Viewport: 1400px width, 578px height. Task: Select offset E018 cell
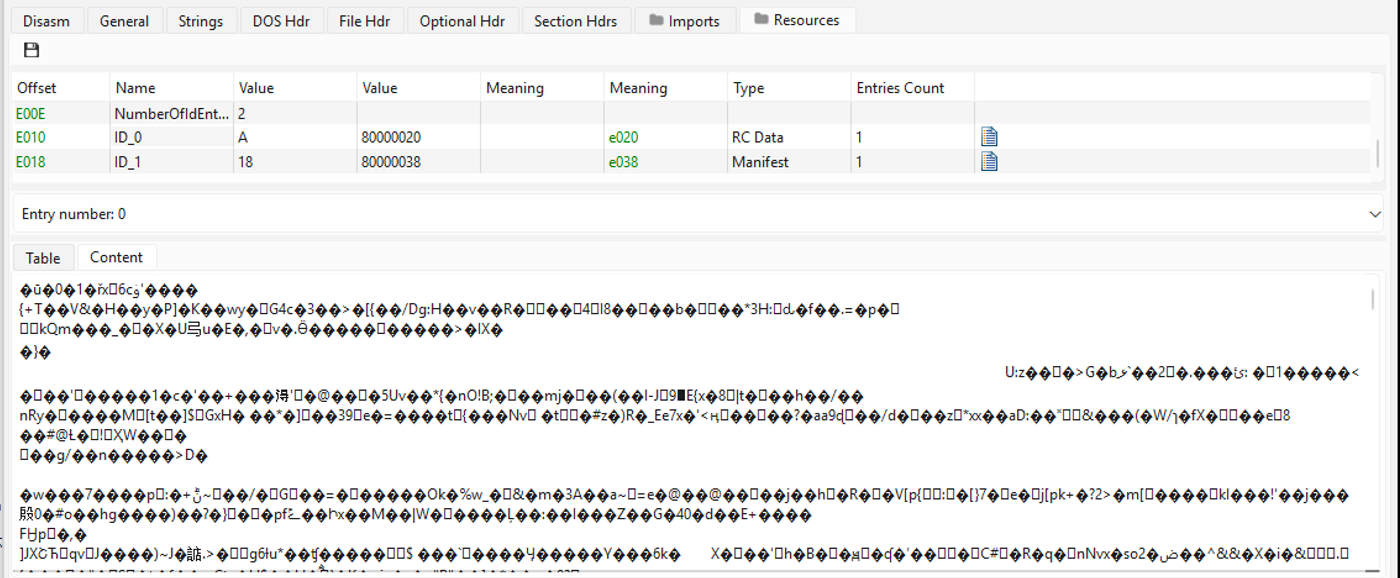(x=60, y=161)
